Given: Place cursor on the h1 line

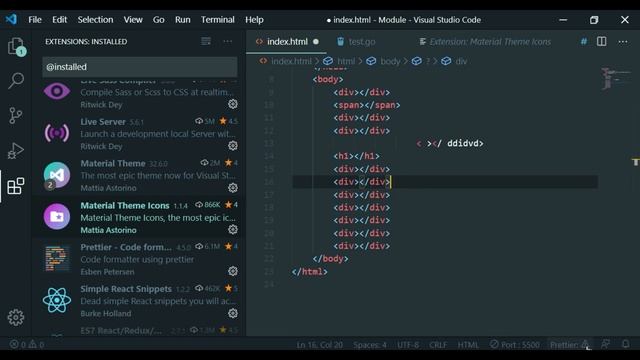Looking at the screenshot, I should click(356, 156).
